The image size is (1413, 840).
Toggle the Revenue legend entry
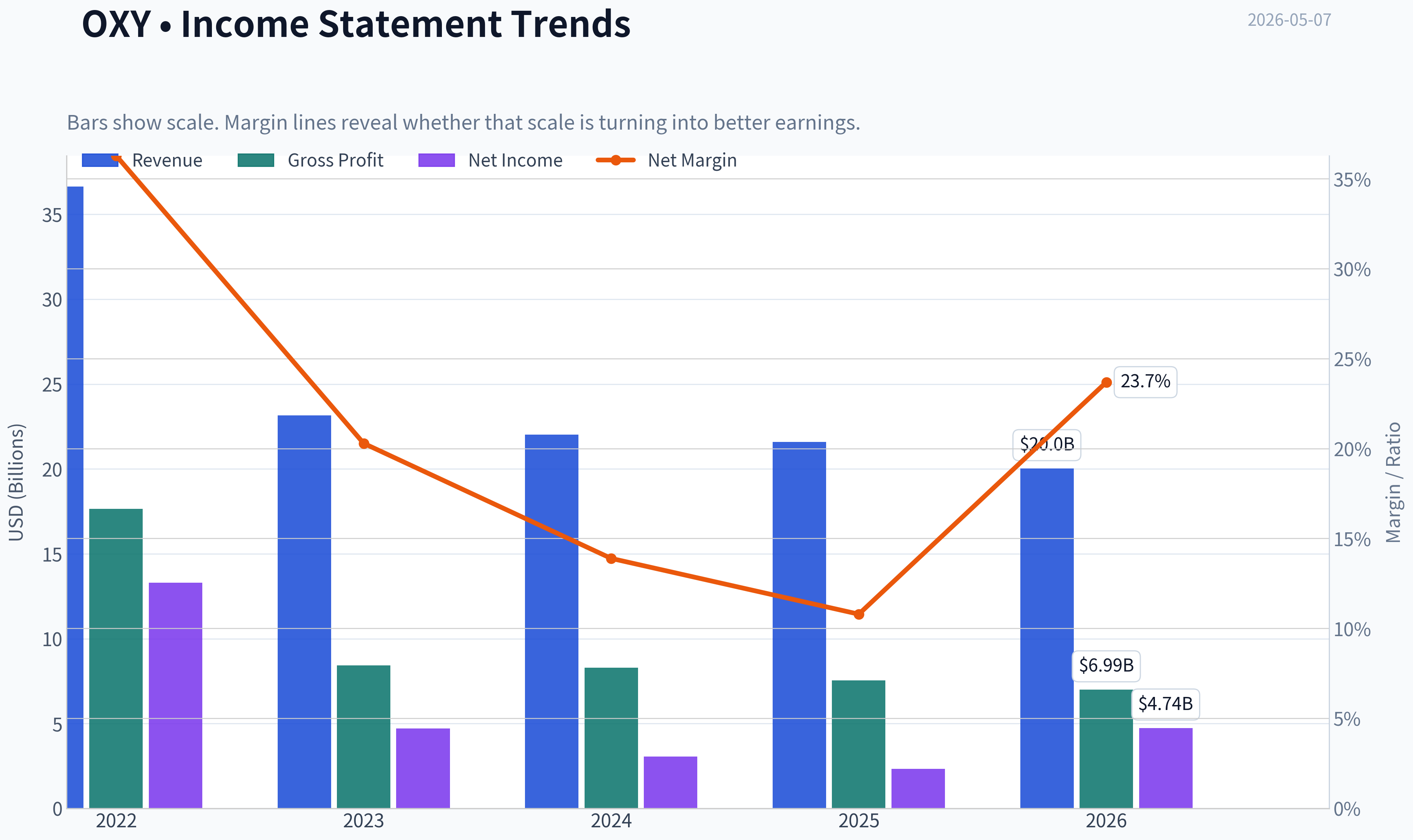pos(142,160)
